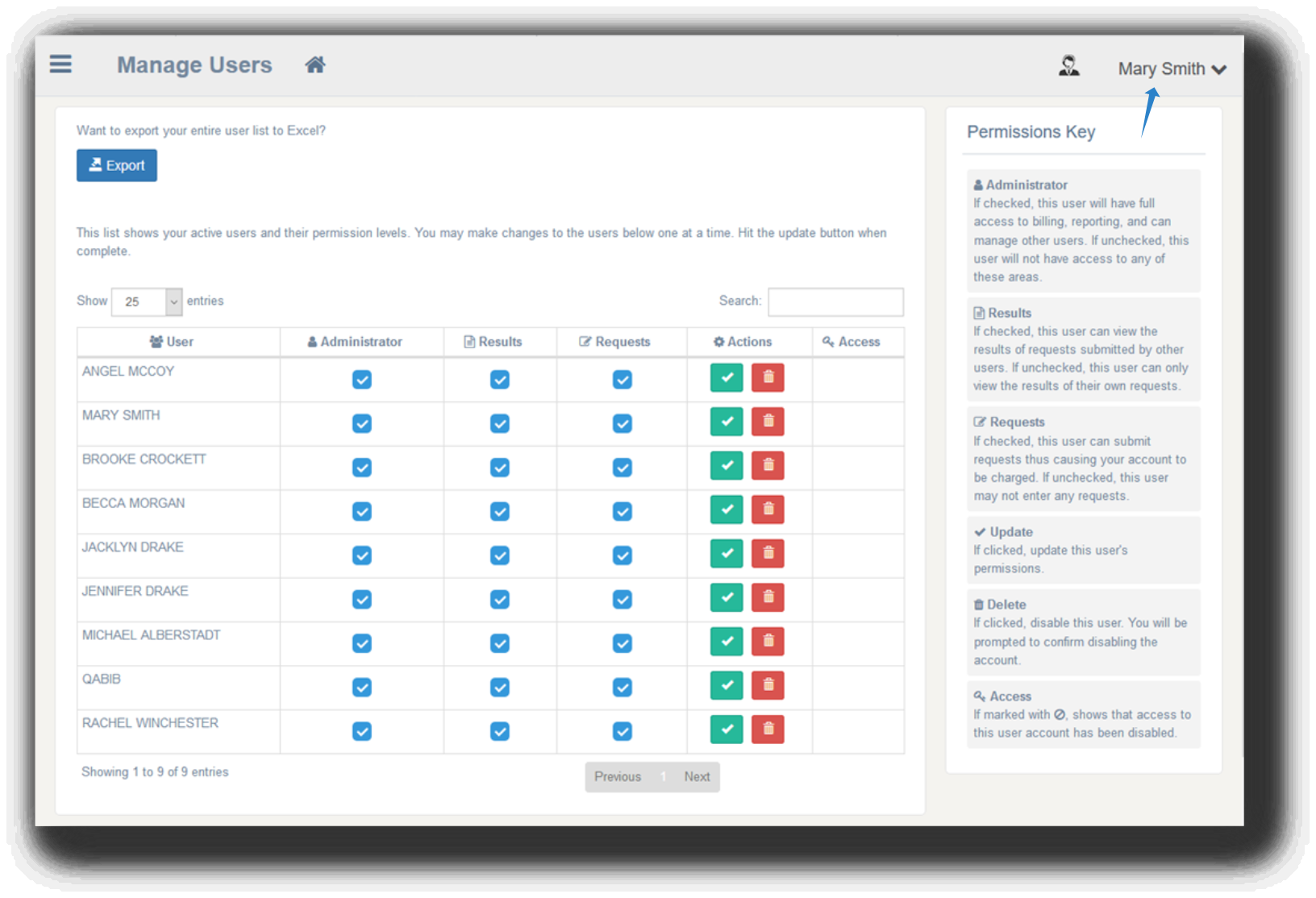Click the Manage Users page title
This screenshot has width=1316, height=898.
point(194,65)
